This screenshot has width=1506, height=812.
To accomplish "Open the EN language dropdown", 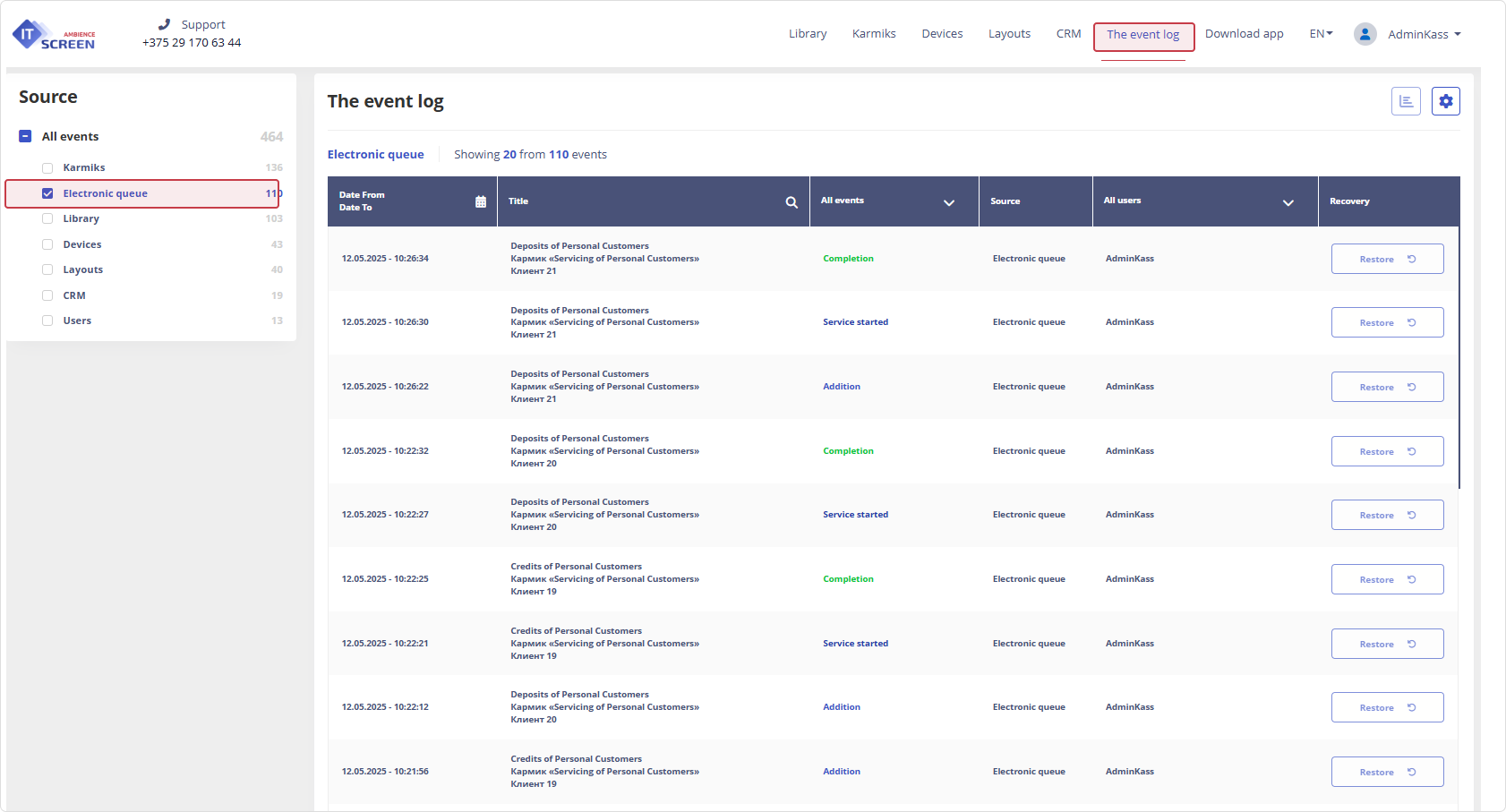I will click(1321, 34).
